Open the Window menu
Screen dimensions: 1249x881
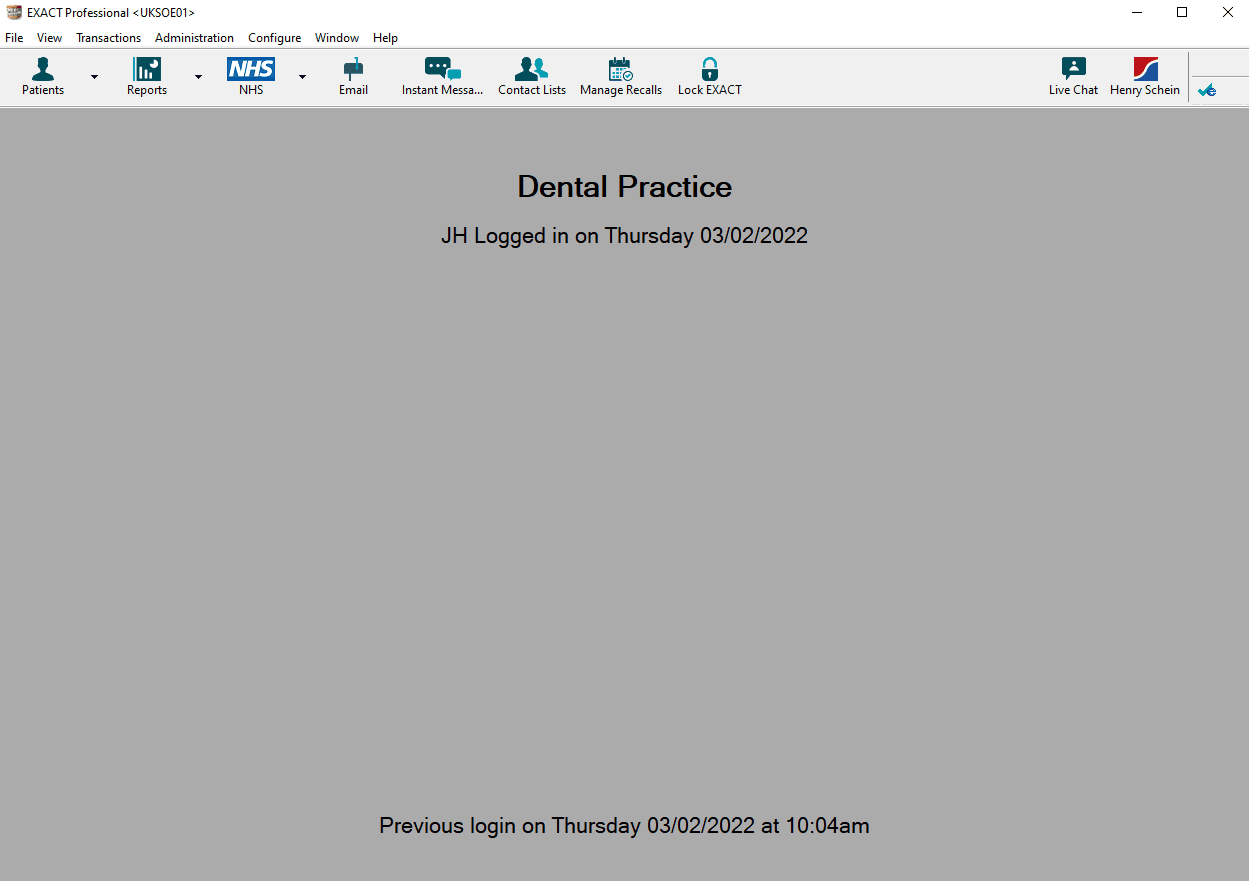[337, 38]
